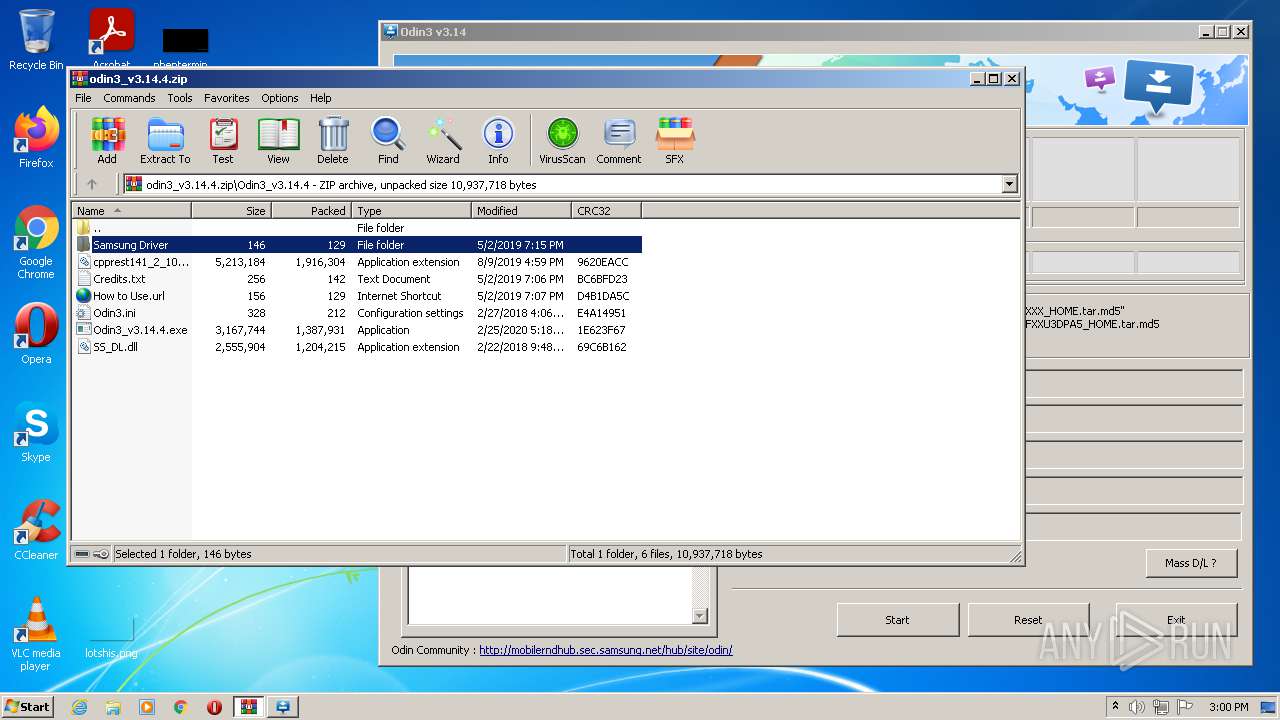Image resolution: width=1280 pixels, height=720 pixels.
Task: Open the Favorites menu
Action: [x=227, y=98]
